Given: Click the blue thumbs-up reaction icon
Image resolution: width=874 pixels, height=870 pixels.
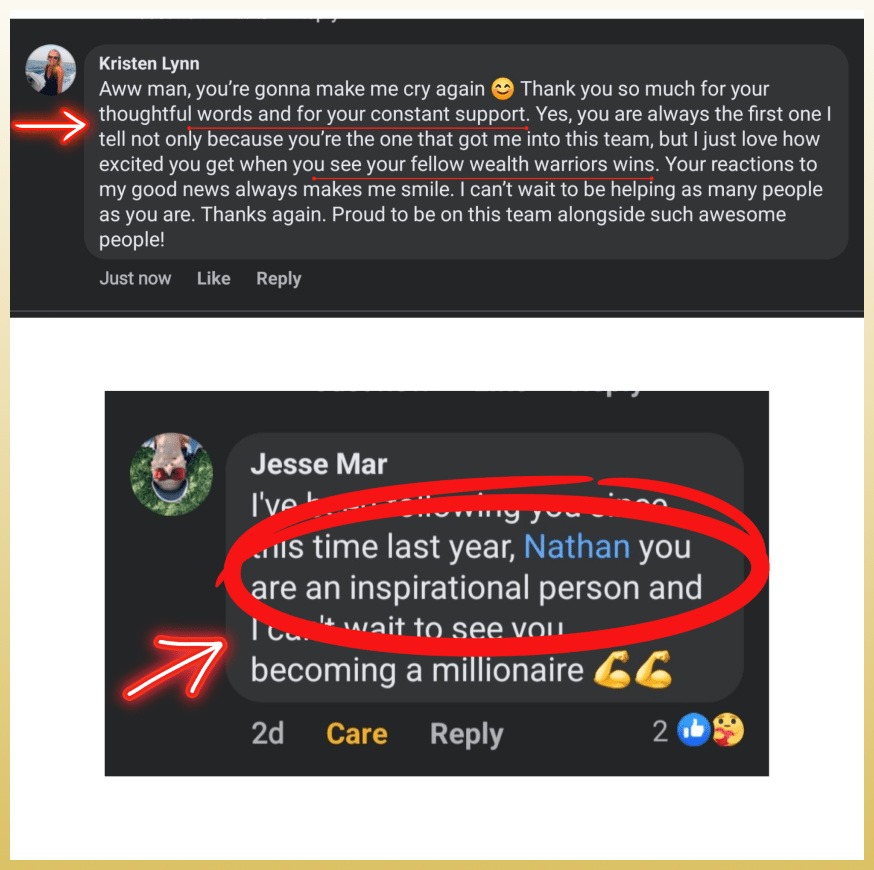Looking at the screenshot, I should click(x=693, y=730).
